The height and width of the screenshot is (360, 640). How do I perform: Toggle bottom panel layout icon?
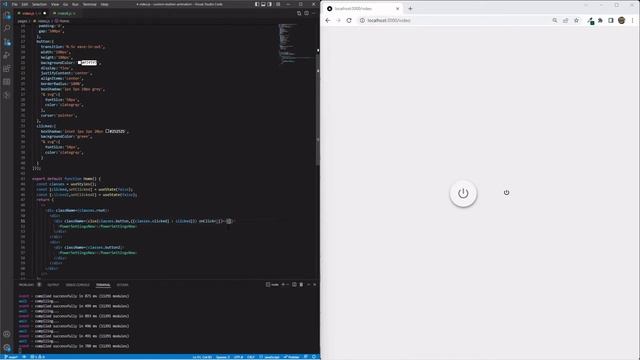point(263,4)
